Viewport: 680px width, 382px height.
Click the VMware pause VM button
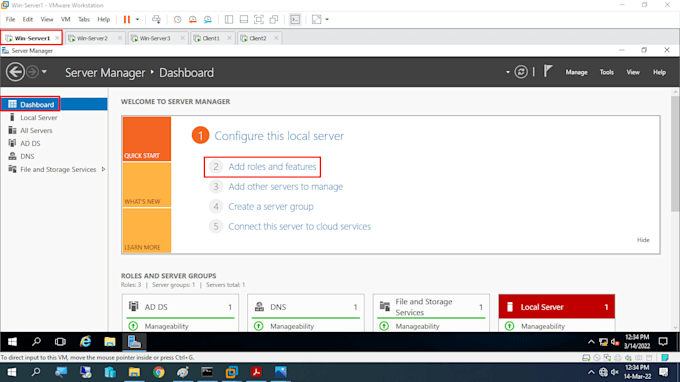coord(127,20)
